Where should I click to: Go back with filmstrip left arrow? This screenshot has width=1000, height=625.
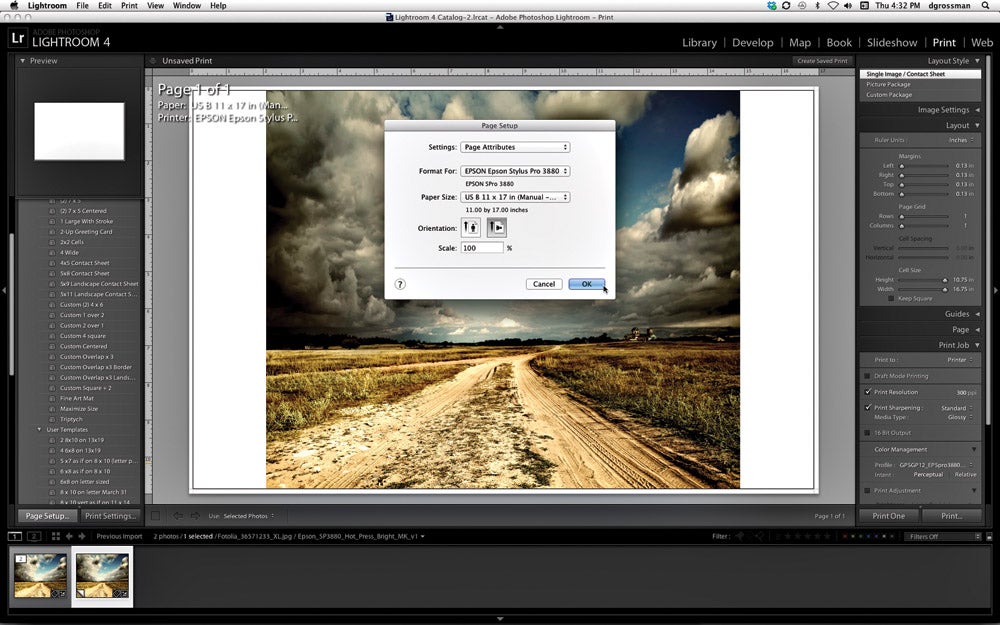(x=69, y=536)
